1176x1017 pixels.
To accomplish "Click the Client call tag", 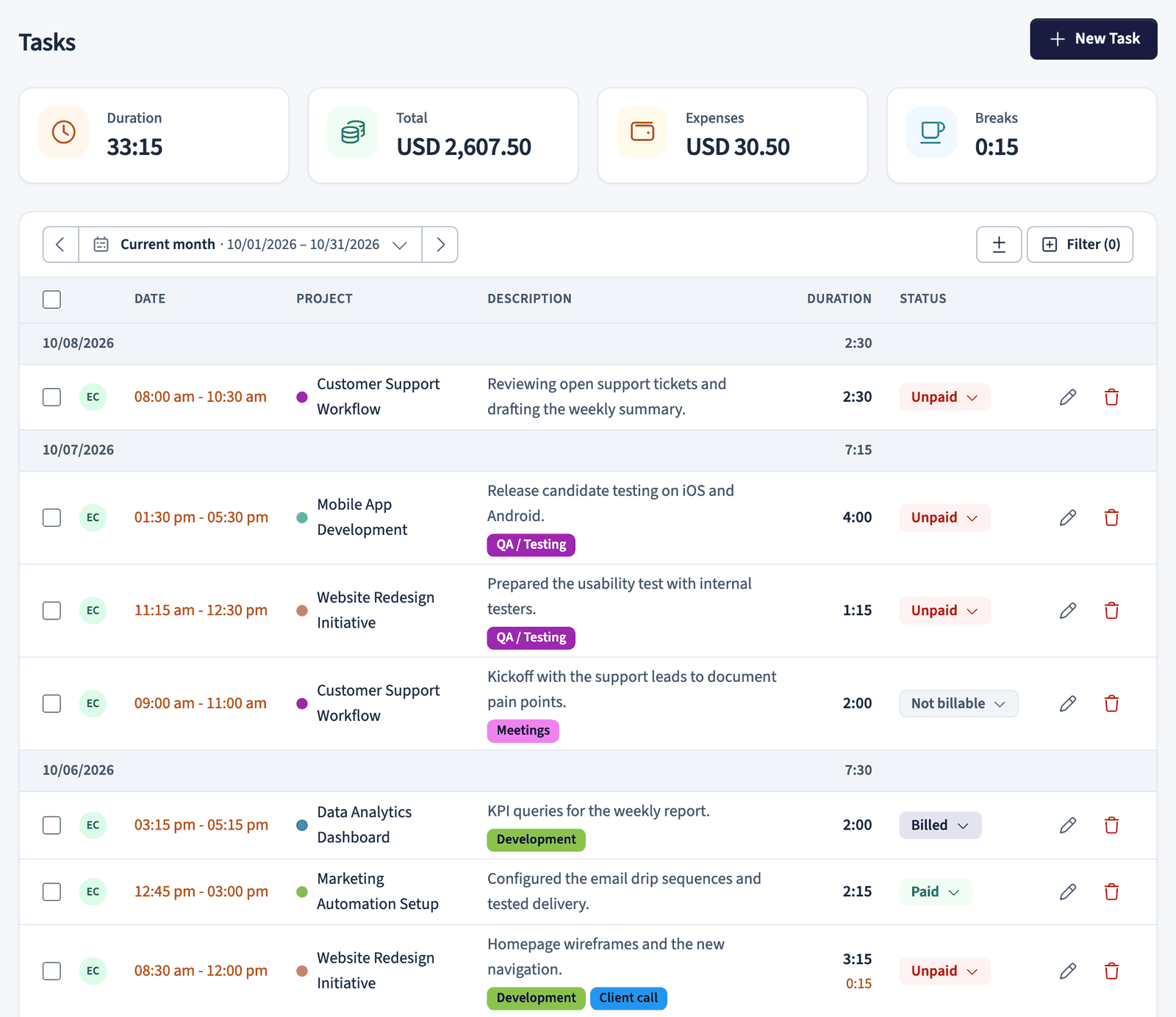I will coord(628,998).
